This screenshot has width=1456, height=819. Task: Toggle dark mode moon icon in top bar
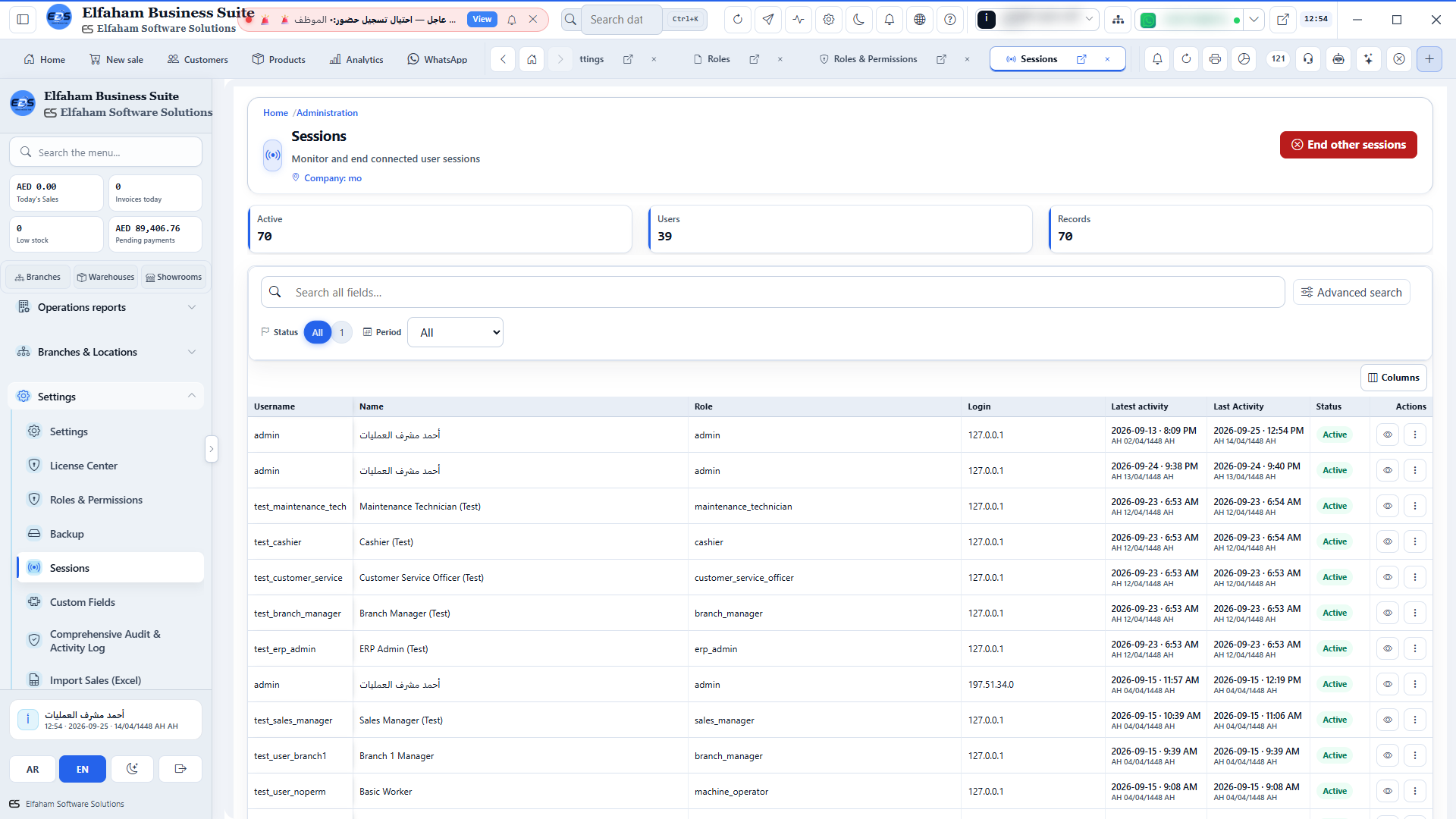[859, 20]
